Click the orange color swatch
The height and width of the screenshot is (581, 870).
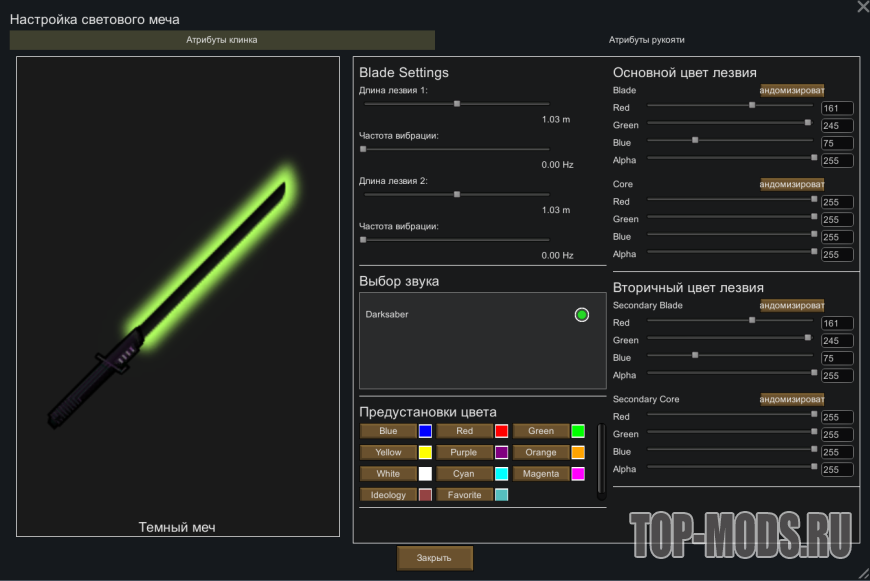tap(578, 453)
